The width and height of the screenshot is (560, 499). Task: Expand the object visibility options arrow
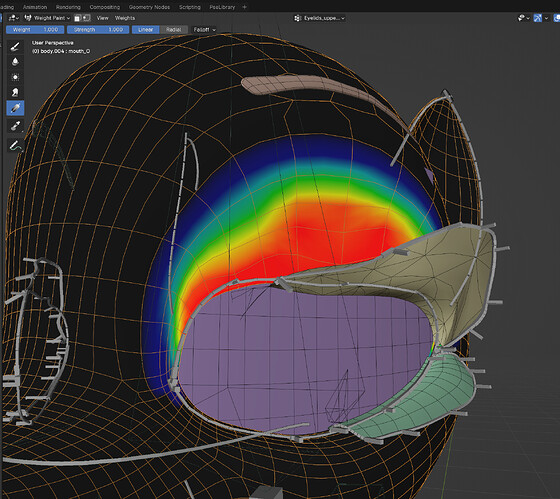[x=528, y=18]
